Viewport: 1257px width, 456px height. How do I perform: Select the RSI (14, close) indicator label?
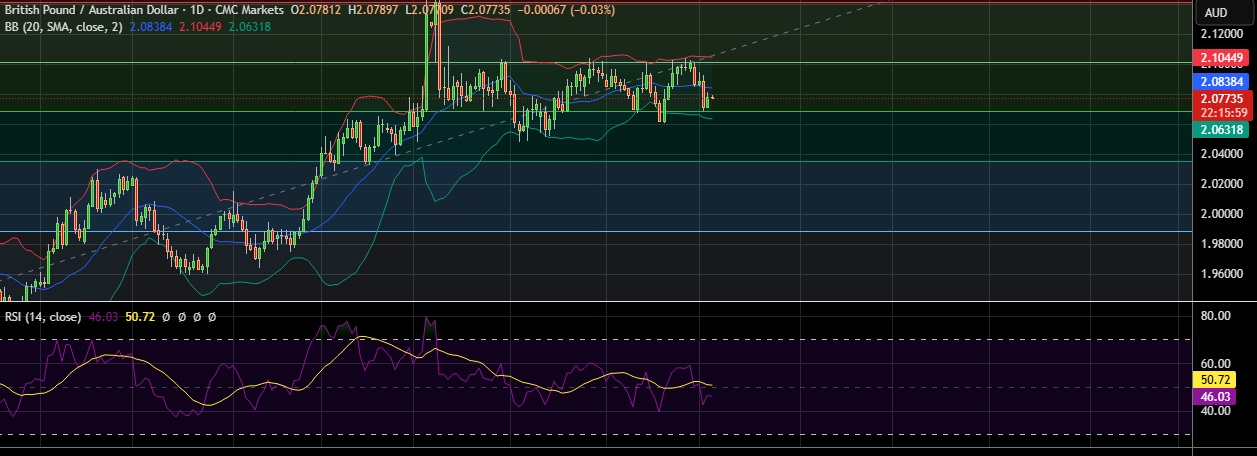point(40,316)
